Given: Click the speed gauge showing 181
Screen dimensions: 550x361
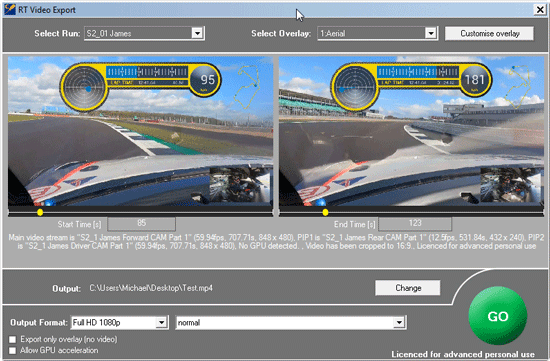Looking at the screenshot, I should click(x=475, y=80).
